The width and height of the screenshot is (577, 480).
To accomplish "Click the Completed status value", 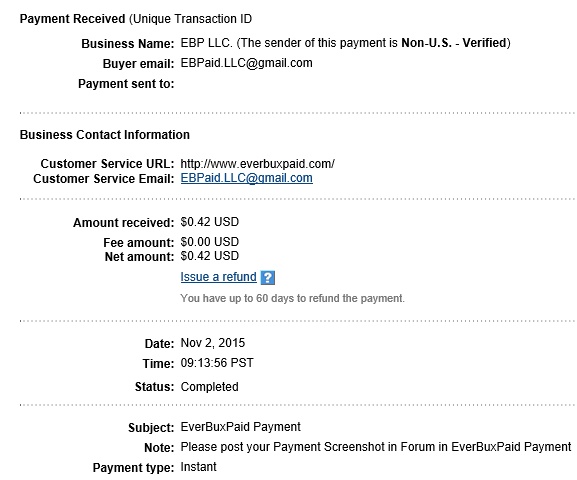I will click(209, 387).
